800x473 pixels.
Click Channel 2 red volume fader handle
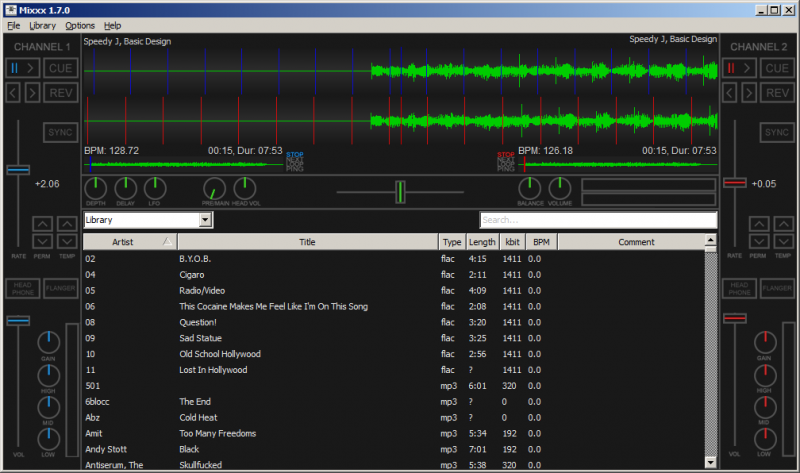click(x=735, y=318)
